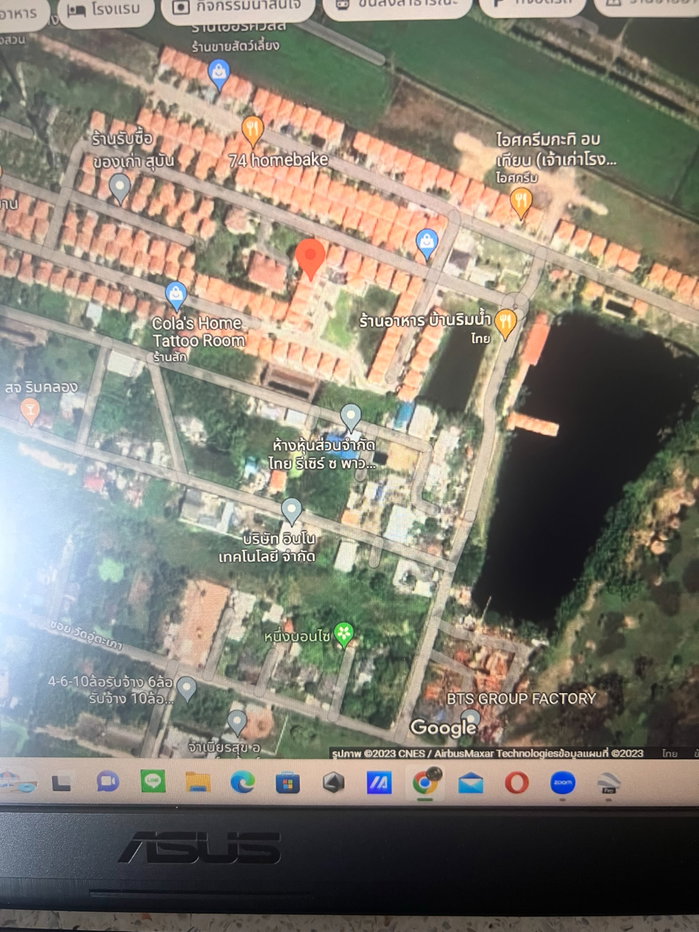This screenshot has height=932, width=699.
Task: Open the 74 homebake restaurant pin
Action: (x=253, y=131)
